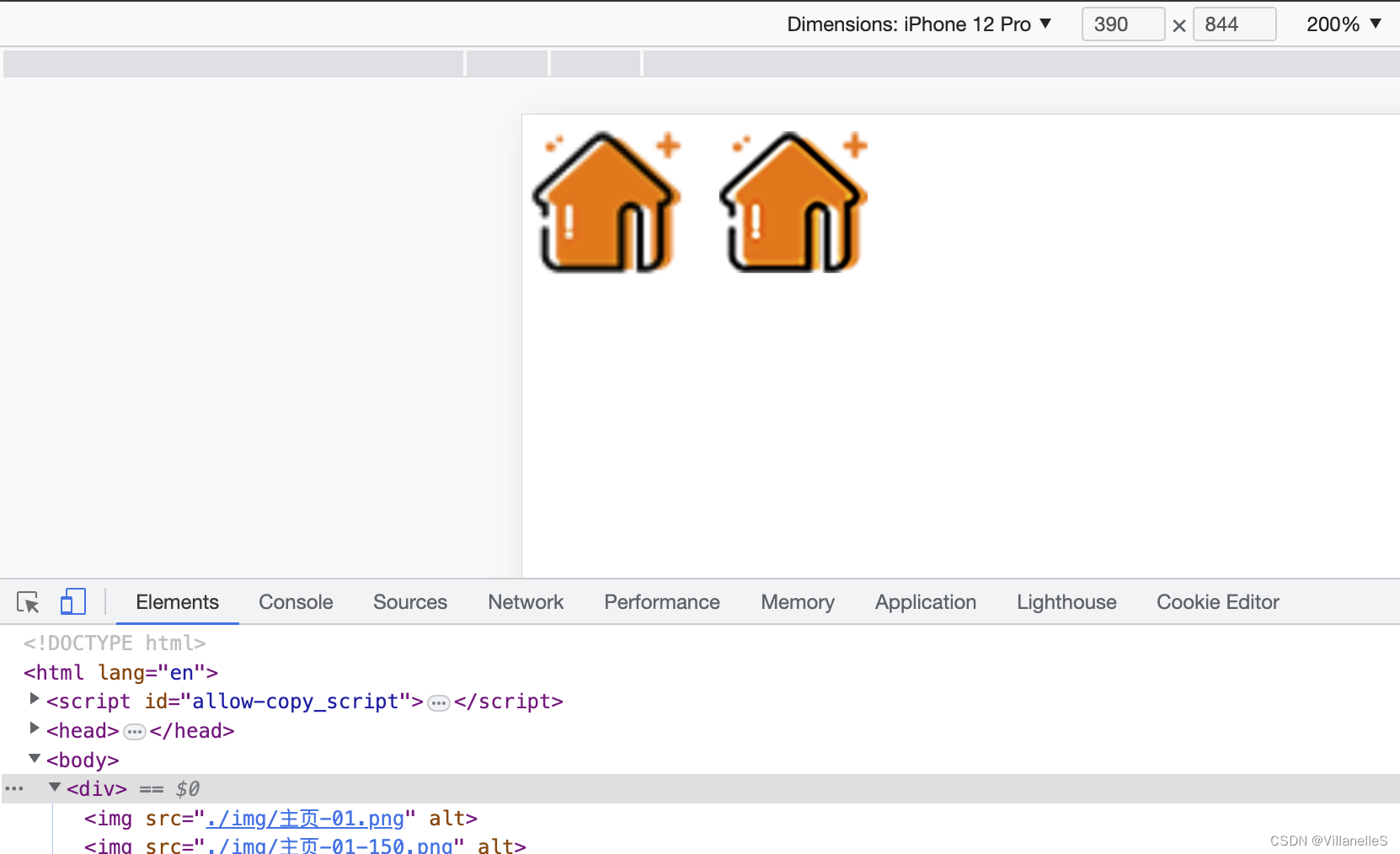Show the script node's collapsed content ellipsis

(439, 703)
